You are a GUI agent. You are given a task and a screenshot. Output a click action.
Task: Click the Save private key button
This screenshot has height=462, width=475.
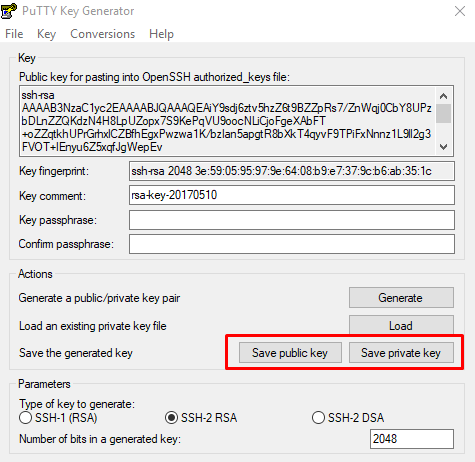(x=401, y=353)
